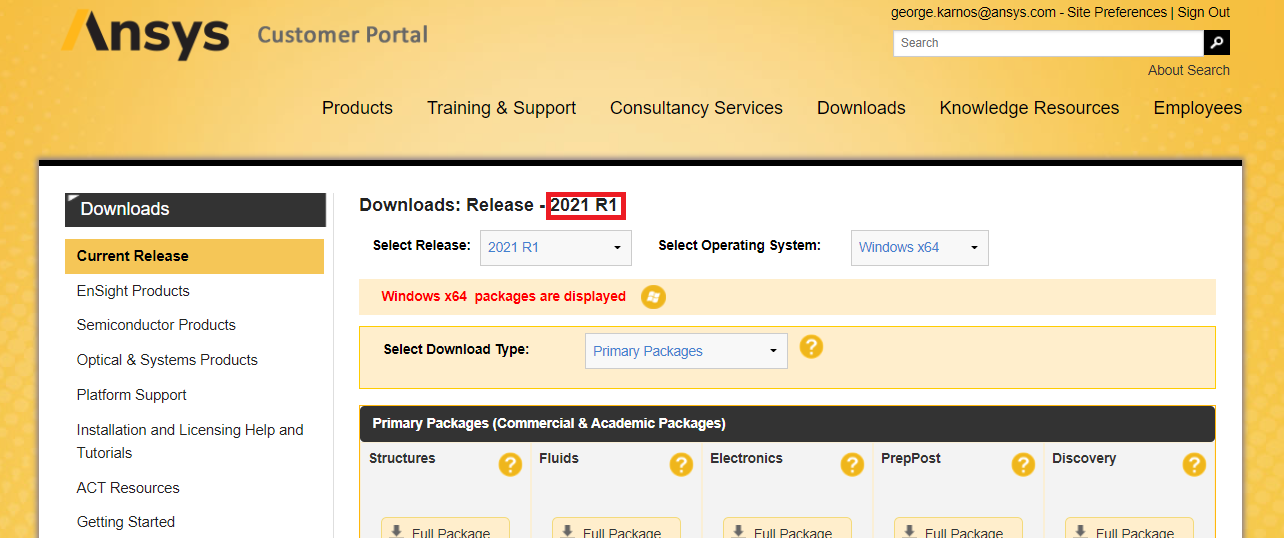
Task: Click the About Search link
Action: 1189,70
